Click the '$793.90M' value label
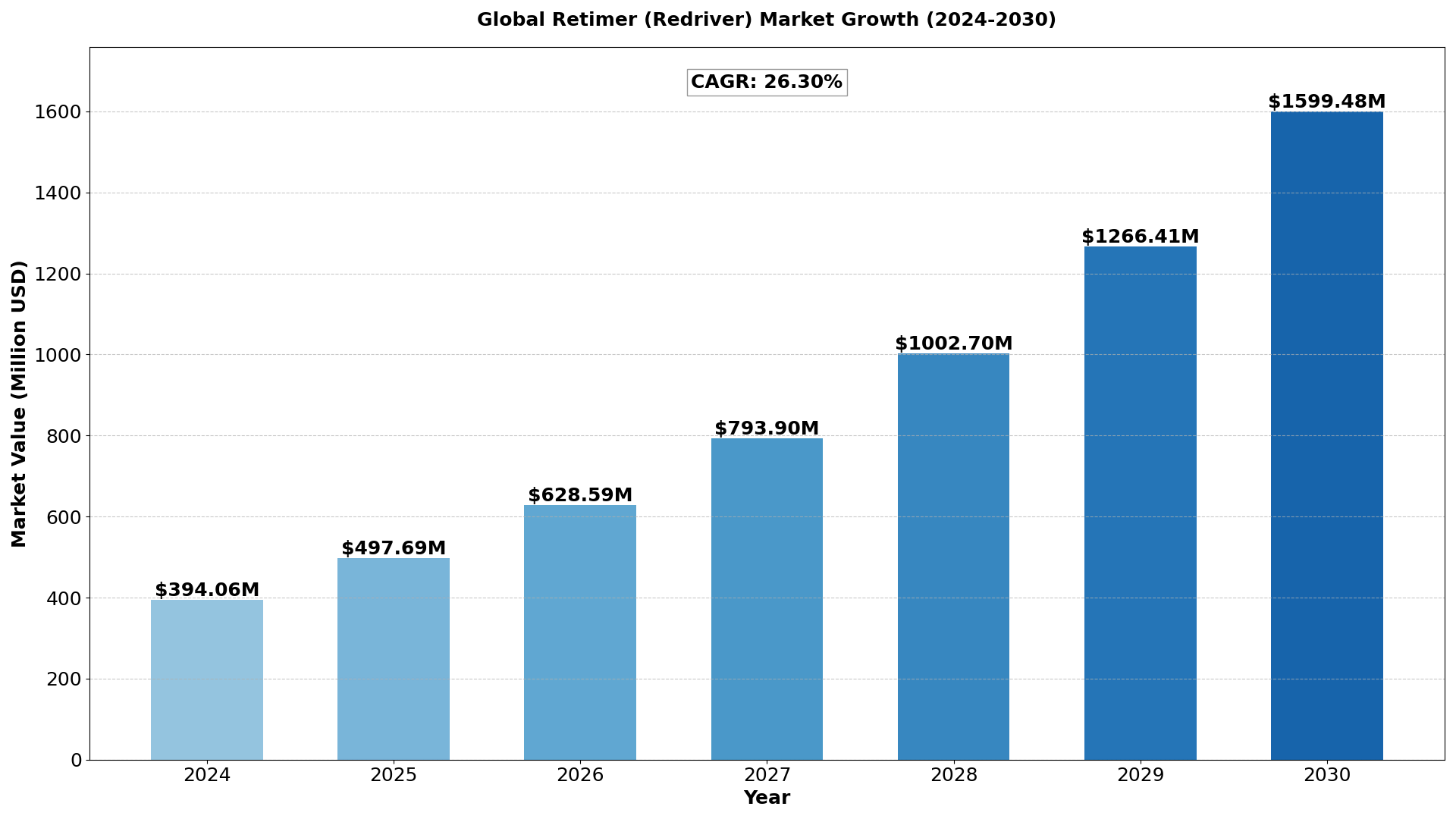 [767, 428]
